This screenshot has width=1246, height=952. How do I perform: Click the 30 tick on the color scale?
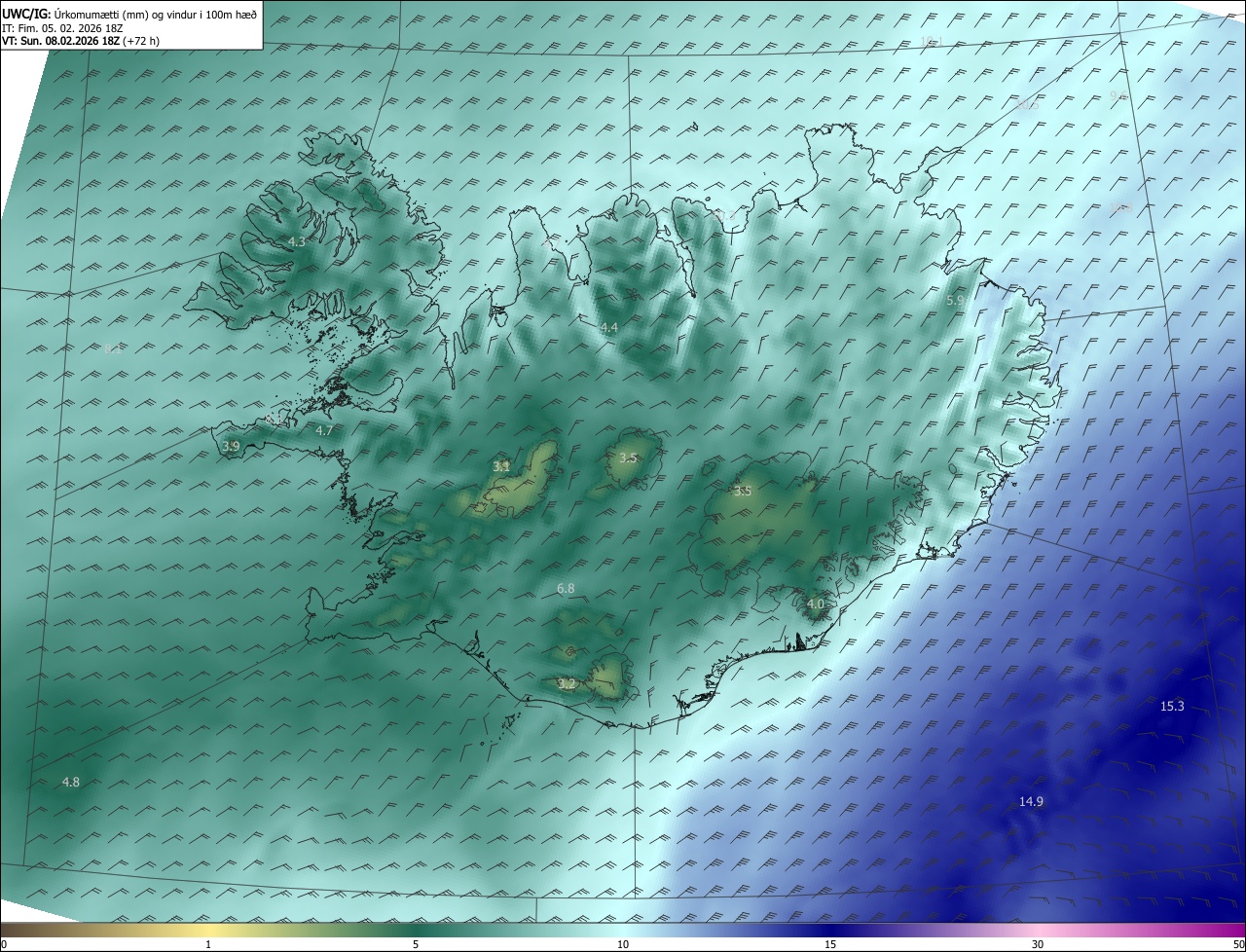click(1038, 944)
